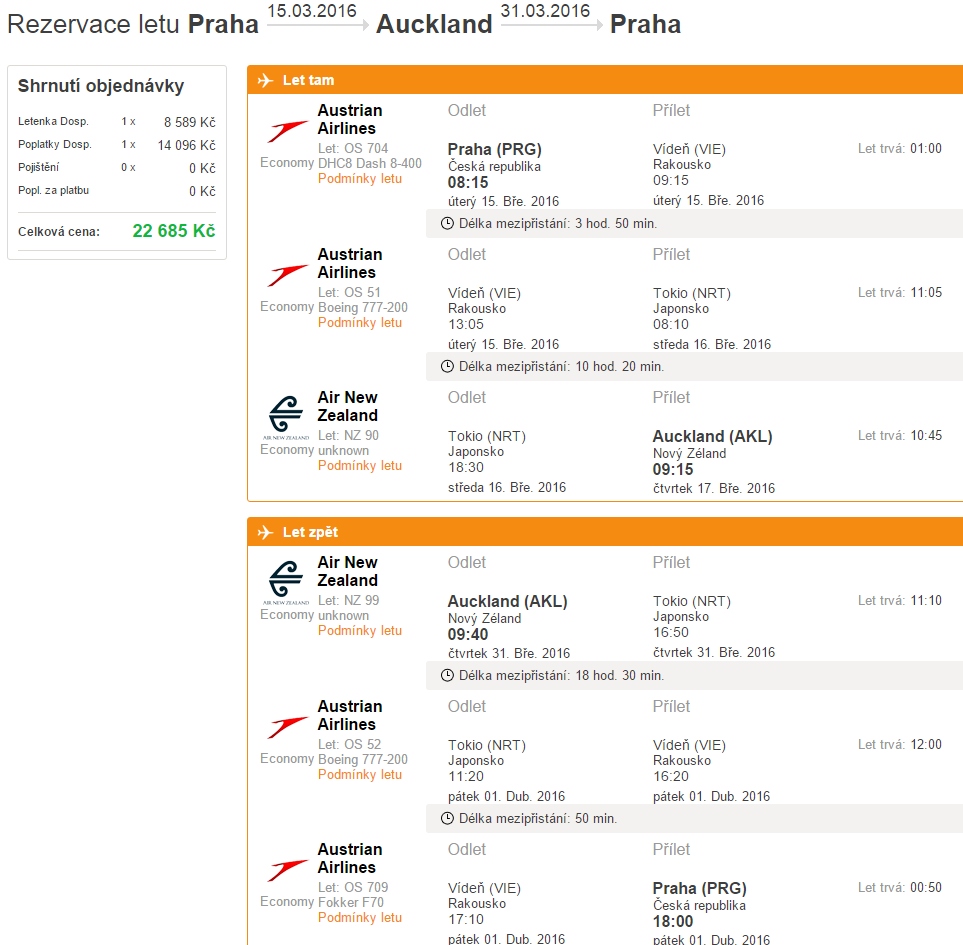Click the Popl. za platbu label

point(53,190)
